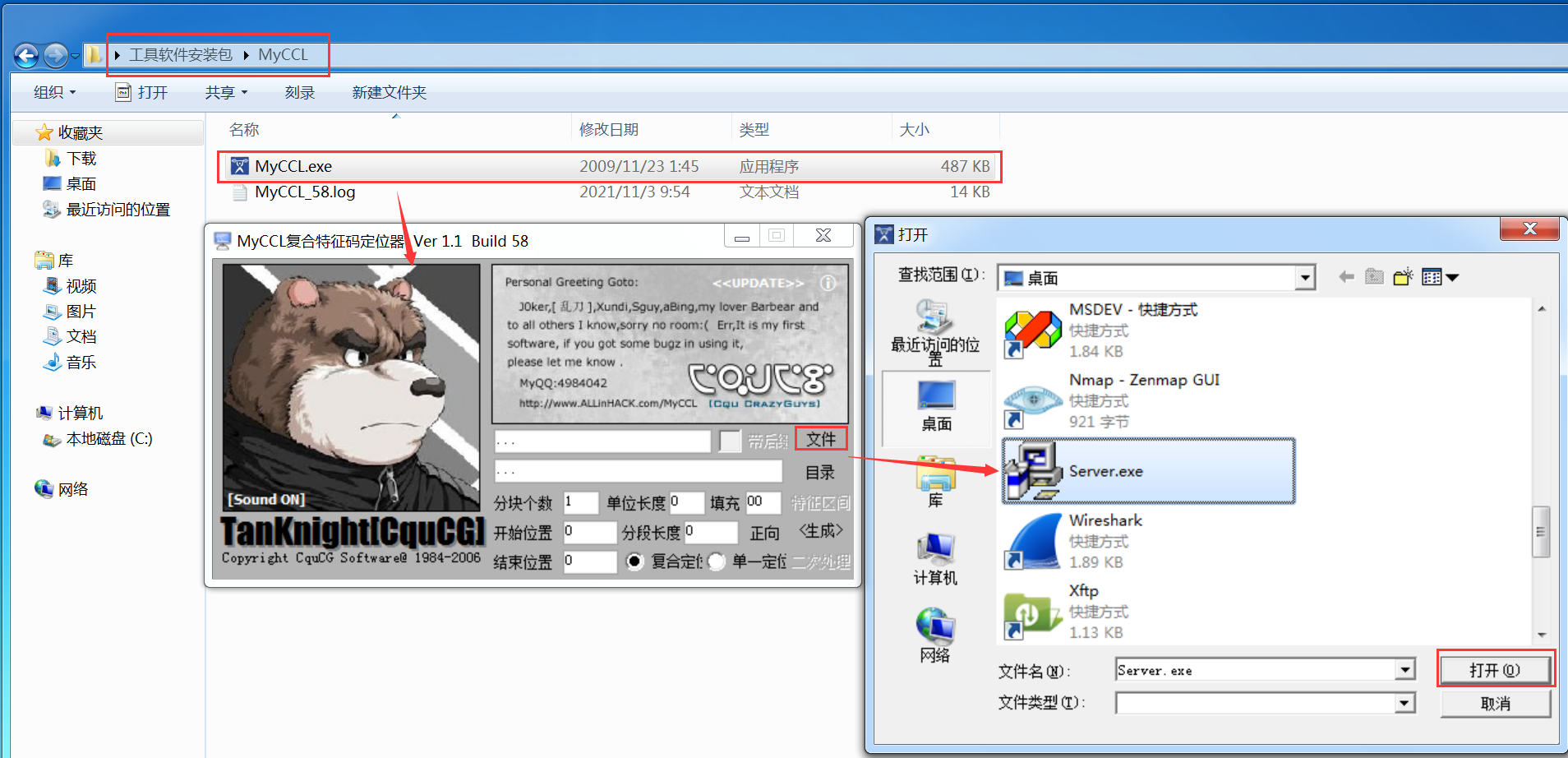The image size is (1568, 758).
Task: Click the Open dialog file list scrollbar thumb
Action: point(1541,532)
